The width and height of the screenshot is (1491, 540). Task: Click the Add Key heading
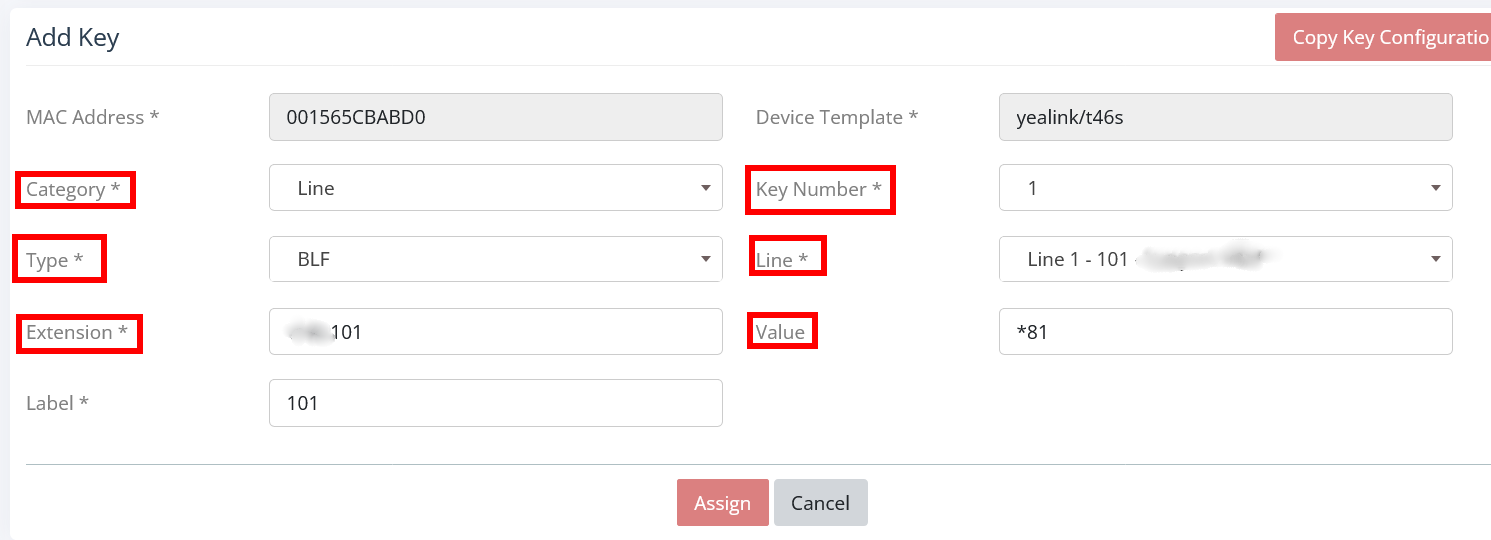click(72, 38)
